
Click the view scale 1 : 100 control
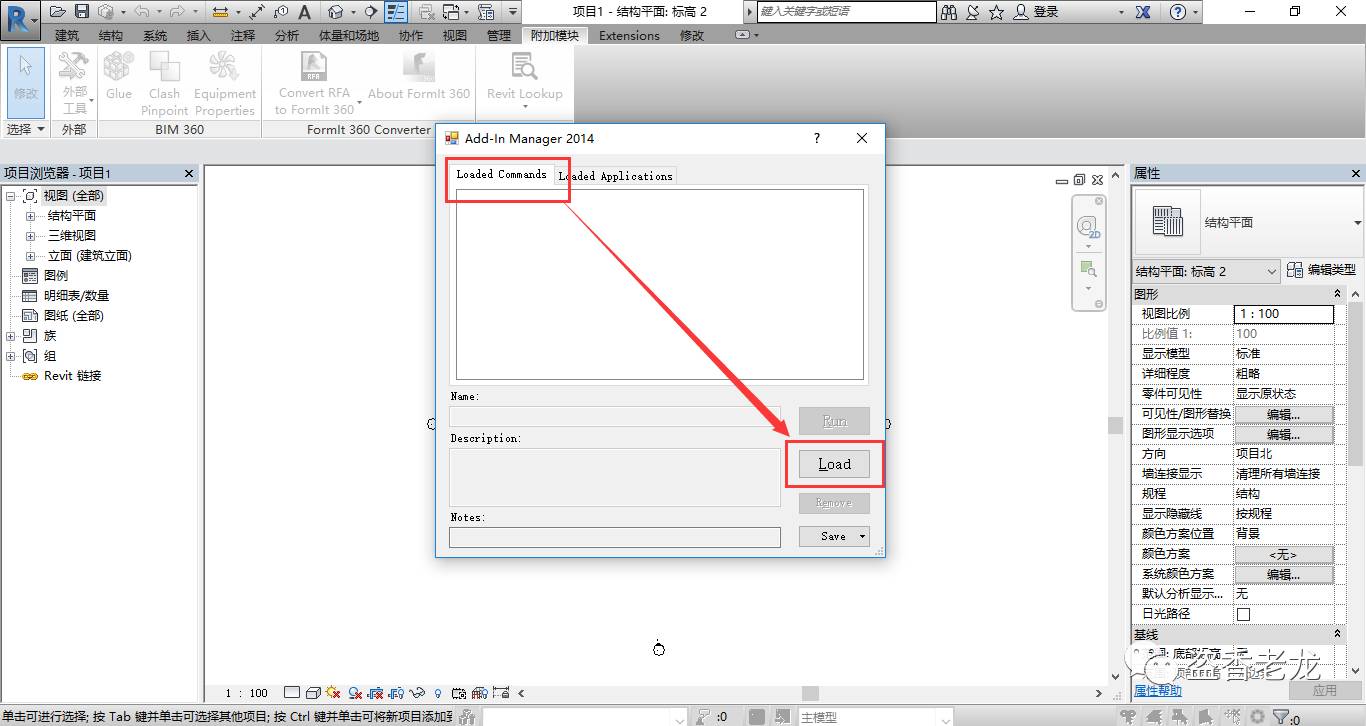coord(247,692)
